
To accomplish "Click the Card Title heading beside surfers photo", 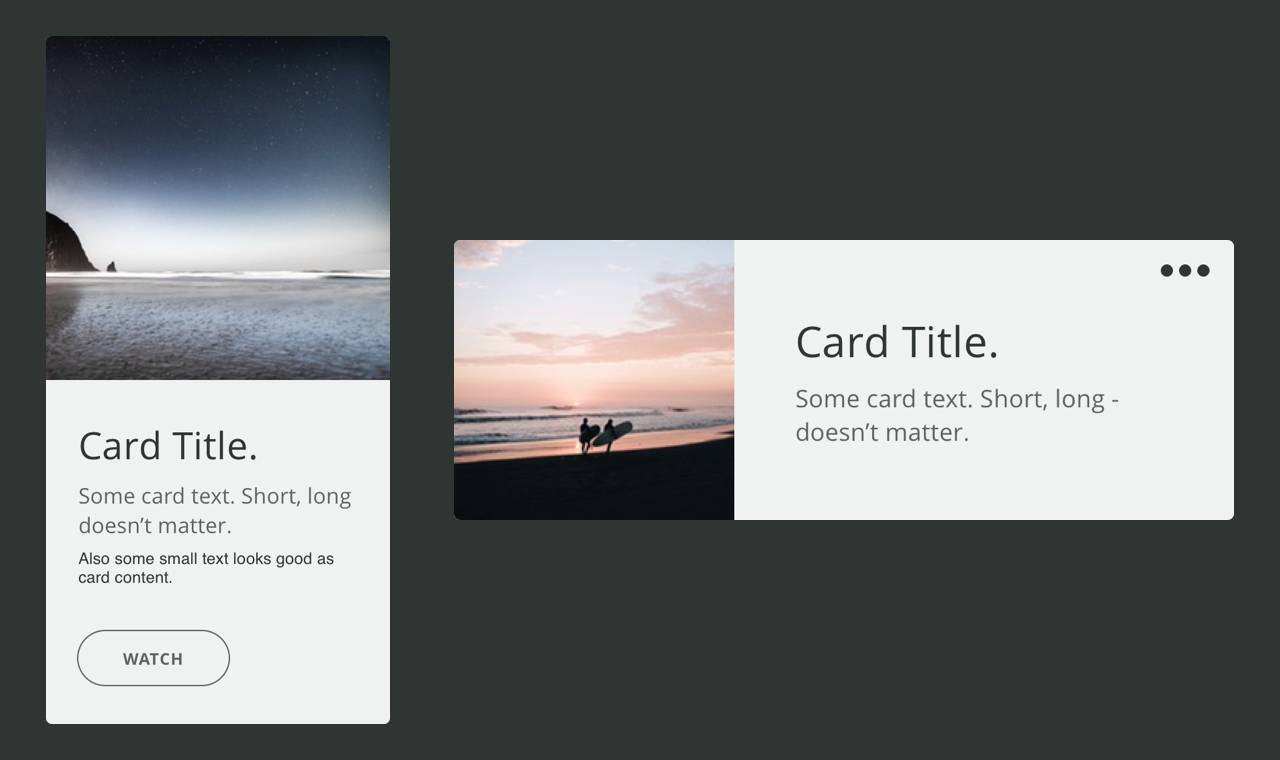I will [x=897, y=342].
